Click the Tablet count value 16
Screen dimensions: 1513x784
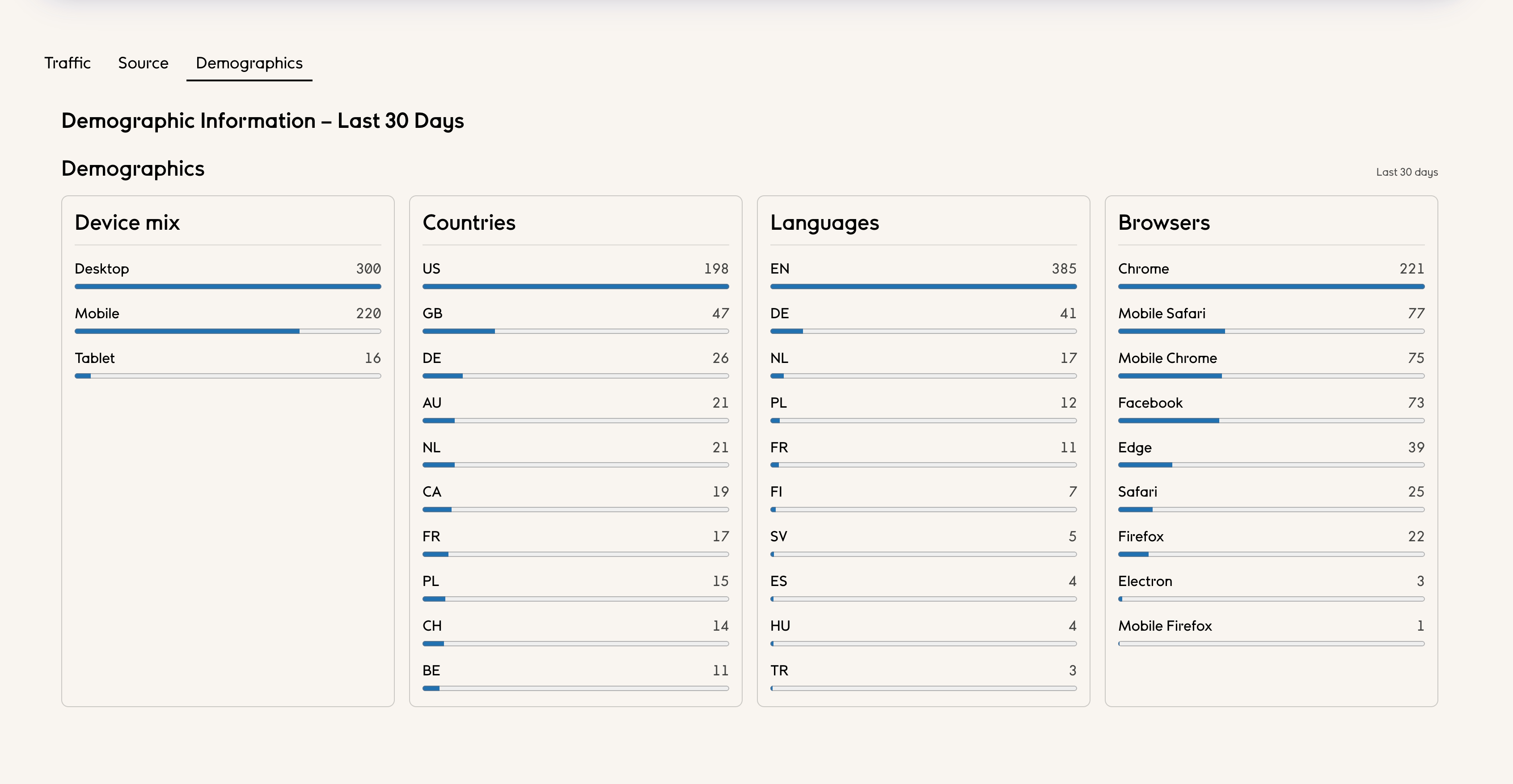click(x=373, y=358)
